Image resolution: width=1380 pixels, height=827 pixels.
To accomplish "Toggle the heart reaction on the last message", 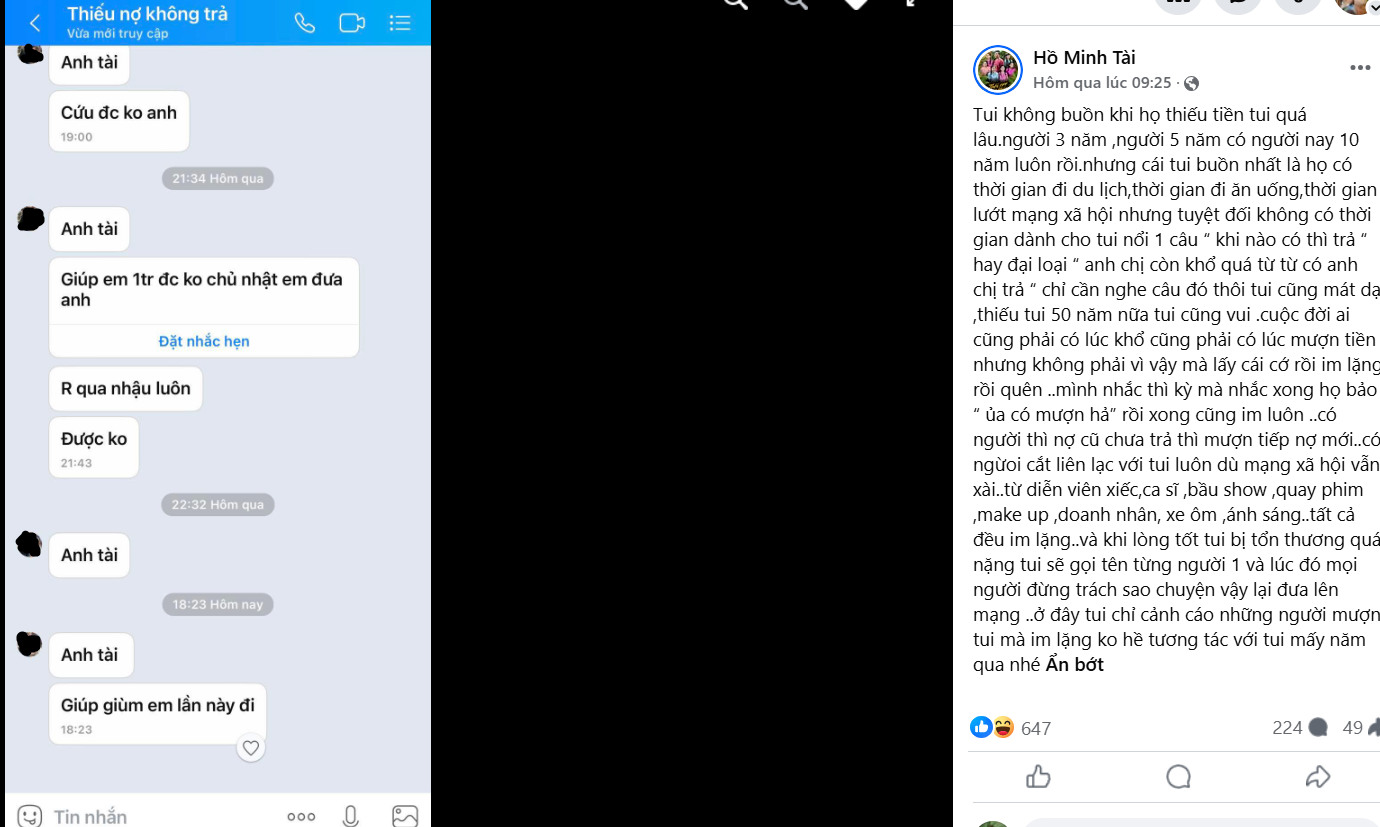I will click(251, 747).
